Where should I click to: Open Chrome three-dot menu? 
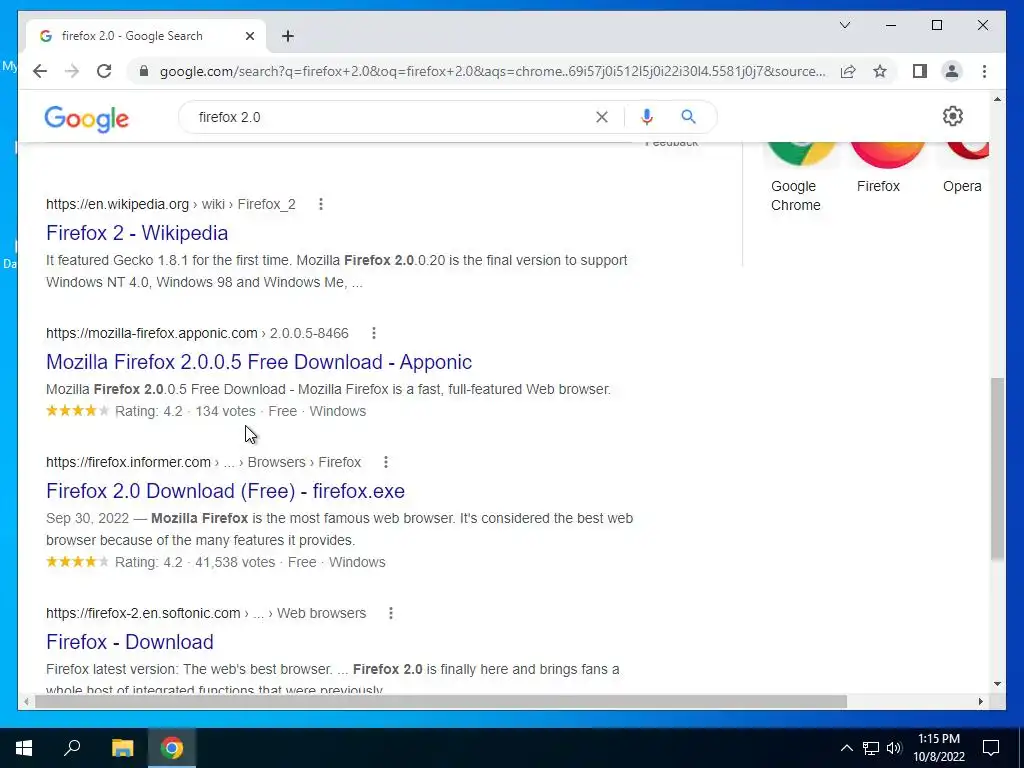984,71
